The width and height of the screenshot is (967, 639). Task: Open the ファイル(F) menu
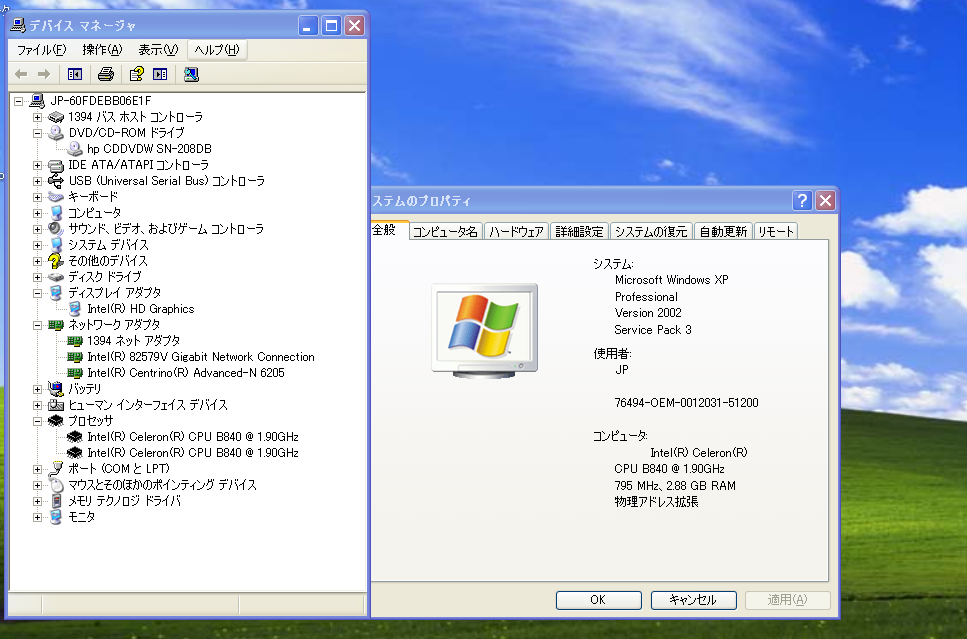click(41, 50)
